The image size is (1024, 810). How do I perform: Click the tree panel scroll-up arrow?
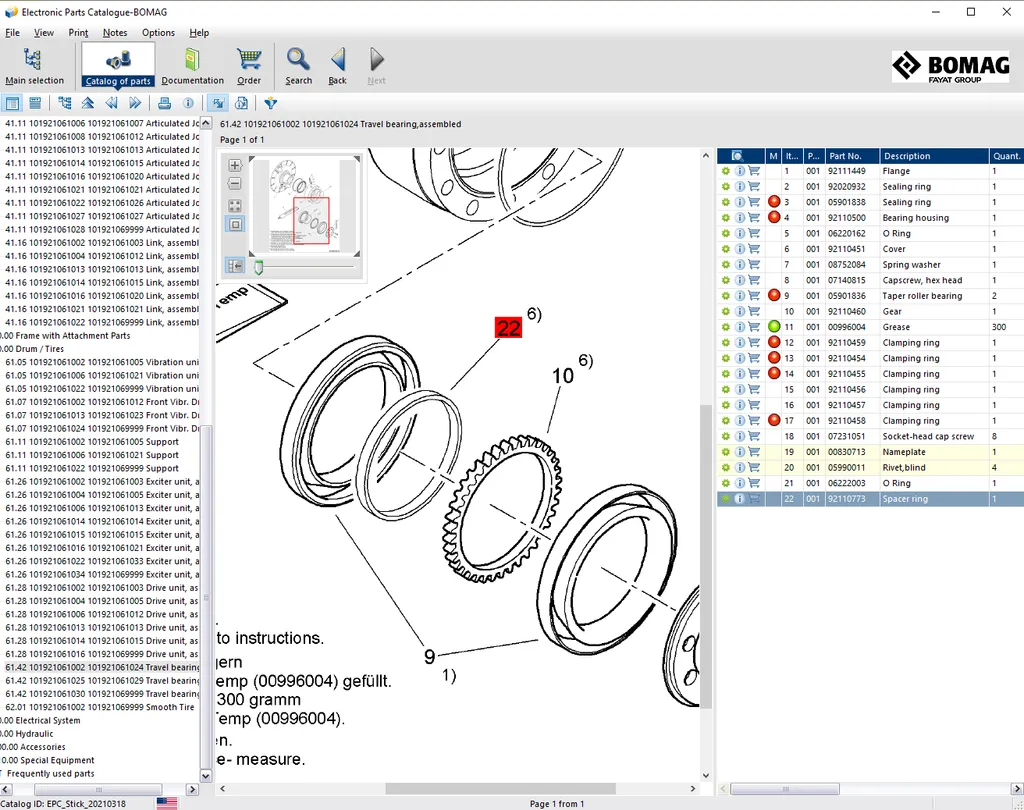pos(206,123)
